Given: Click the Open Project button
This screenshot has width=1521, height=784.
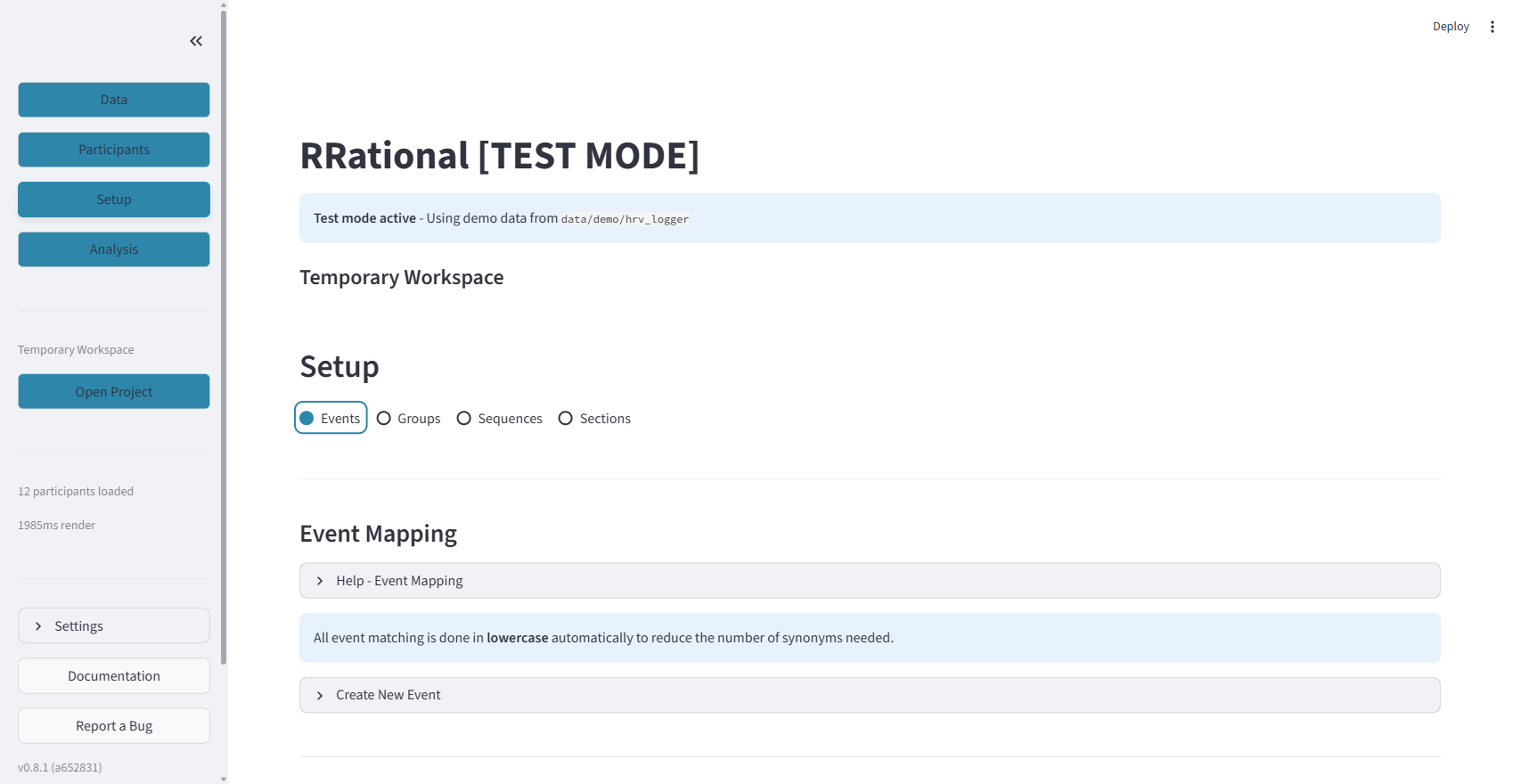Looking at the screenshot, I should [x=114, y=392].
